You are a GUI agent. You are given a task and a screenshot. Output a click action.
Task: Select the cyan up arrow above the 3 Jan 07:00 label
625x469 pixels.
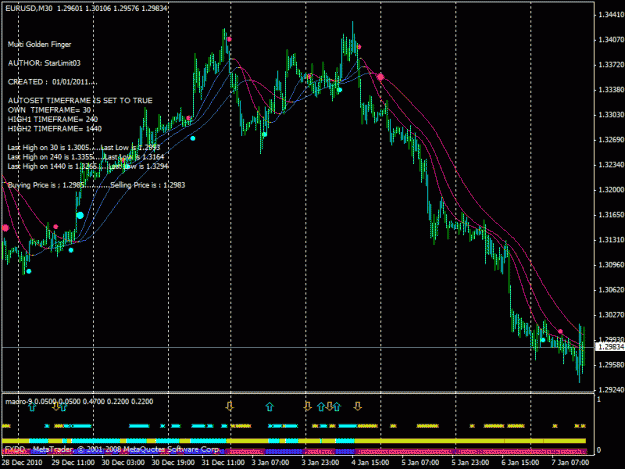click(x=270, y=406)
